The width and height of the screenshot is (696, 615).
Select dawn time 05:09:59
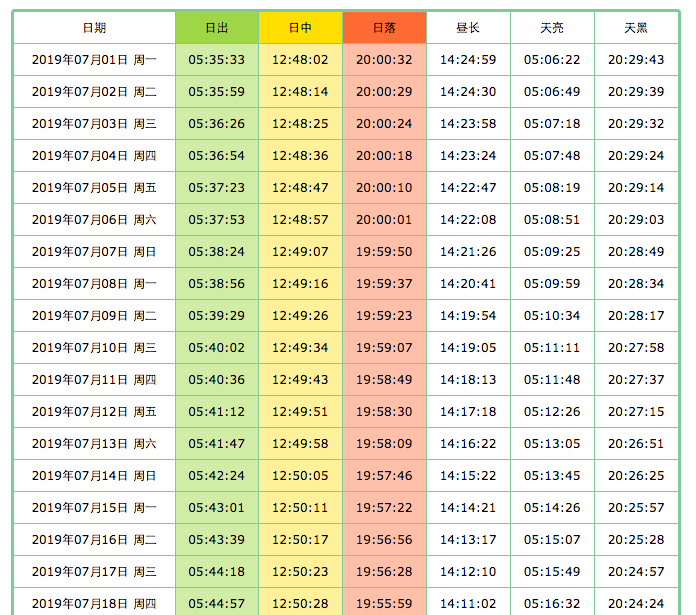(x=552, y=284)
